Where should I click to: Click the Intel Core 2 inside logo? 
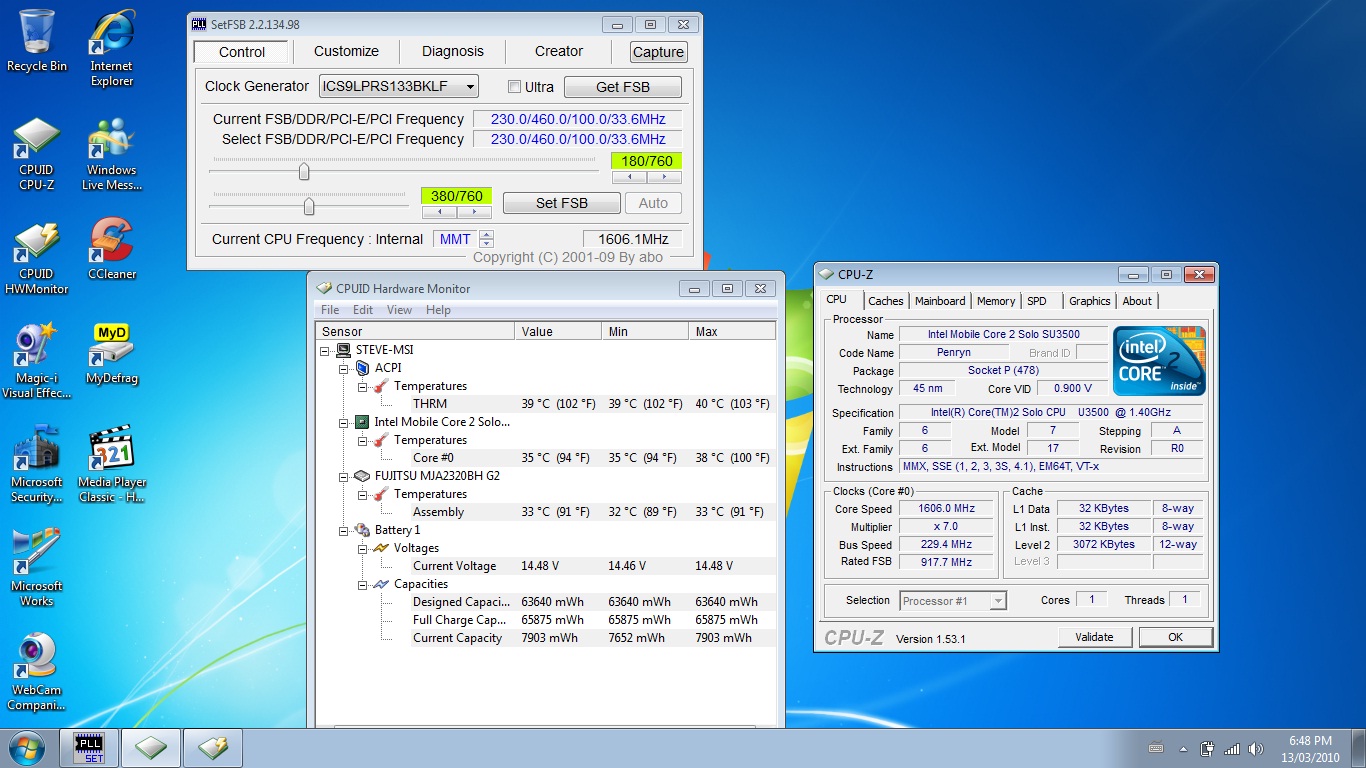pyautogui.click(x=1159, y=361)
